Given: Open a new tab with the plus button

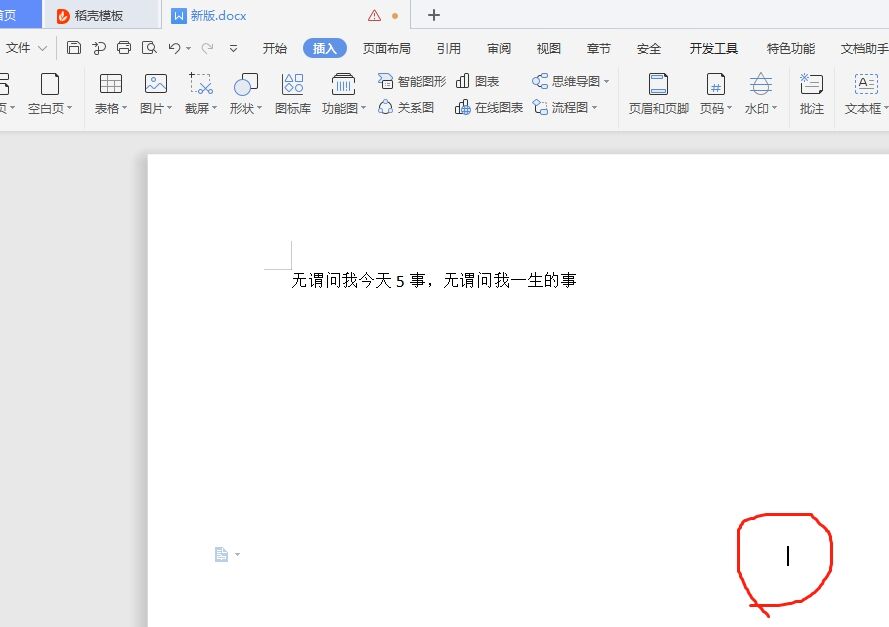Looking at the screenshot, I should tap(433, 15).
